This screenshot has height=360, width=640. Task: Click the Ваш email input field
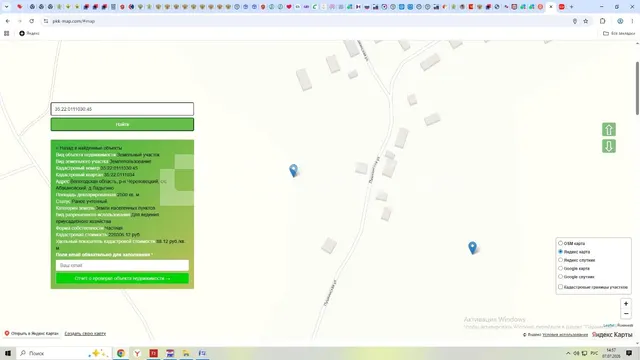pyautogui.click(x=122, y=265)
